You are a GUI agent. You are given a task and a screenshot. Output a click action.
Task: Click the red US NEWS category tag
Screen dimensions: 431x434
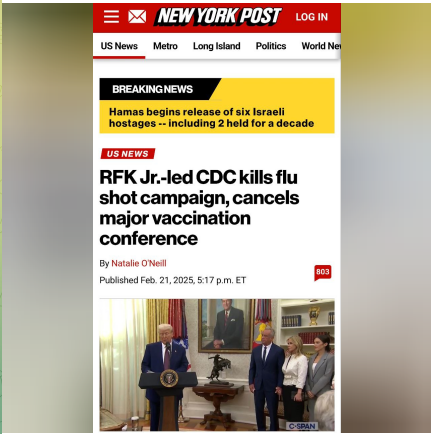pos(128,154)
